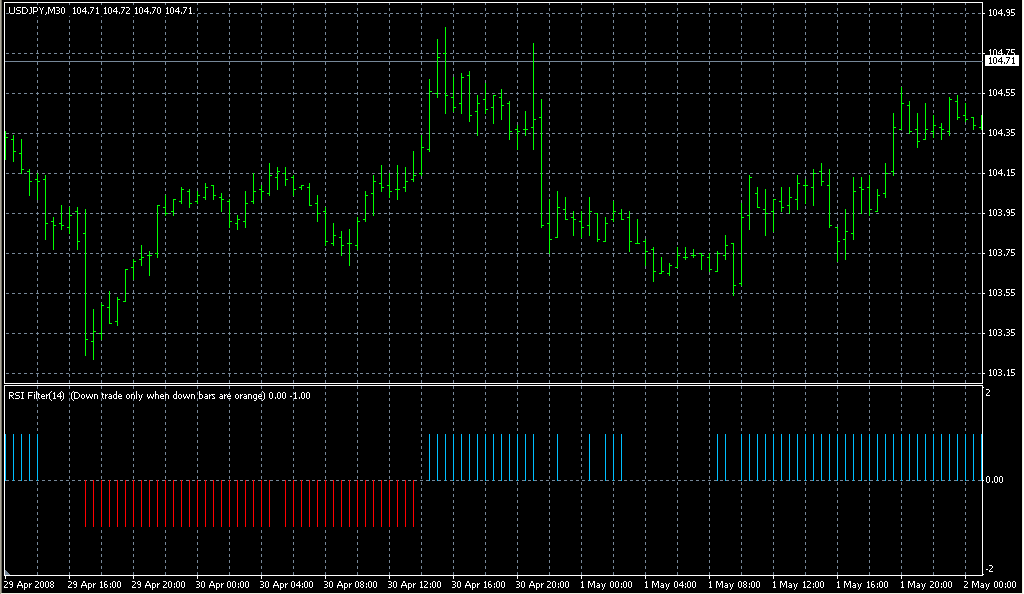Click the USDJPY,M30 symbol label
Screen dimensions: 1024x594
[35, 10]
